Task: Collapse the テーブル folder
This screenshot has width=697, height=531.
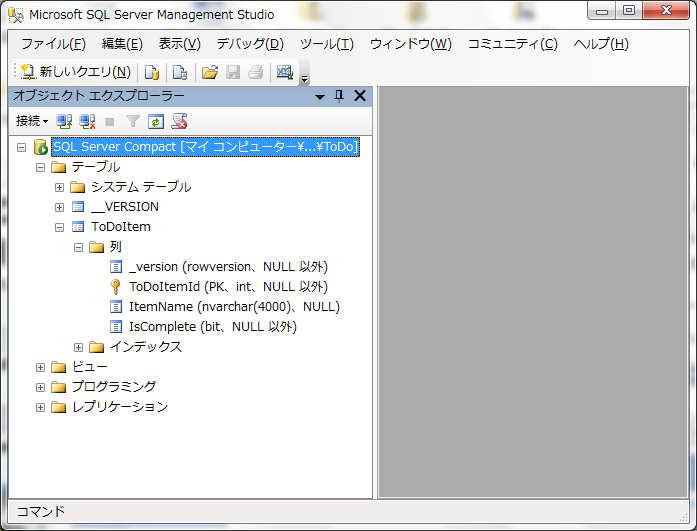Action: click(x=40, y=168)
